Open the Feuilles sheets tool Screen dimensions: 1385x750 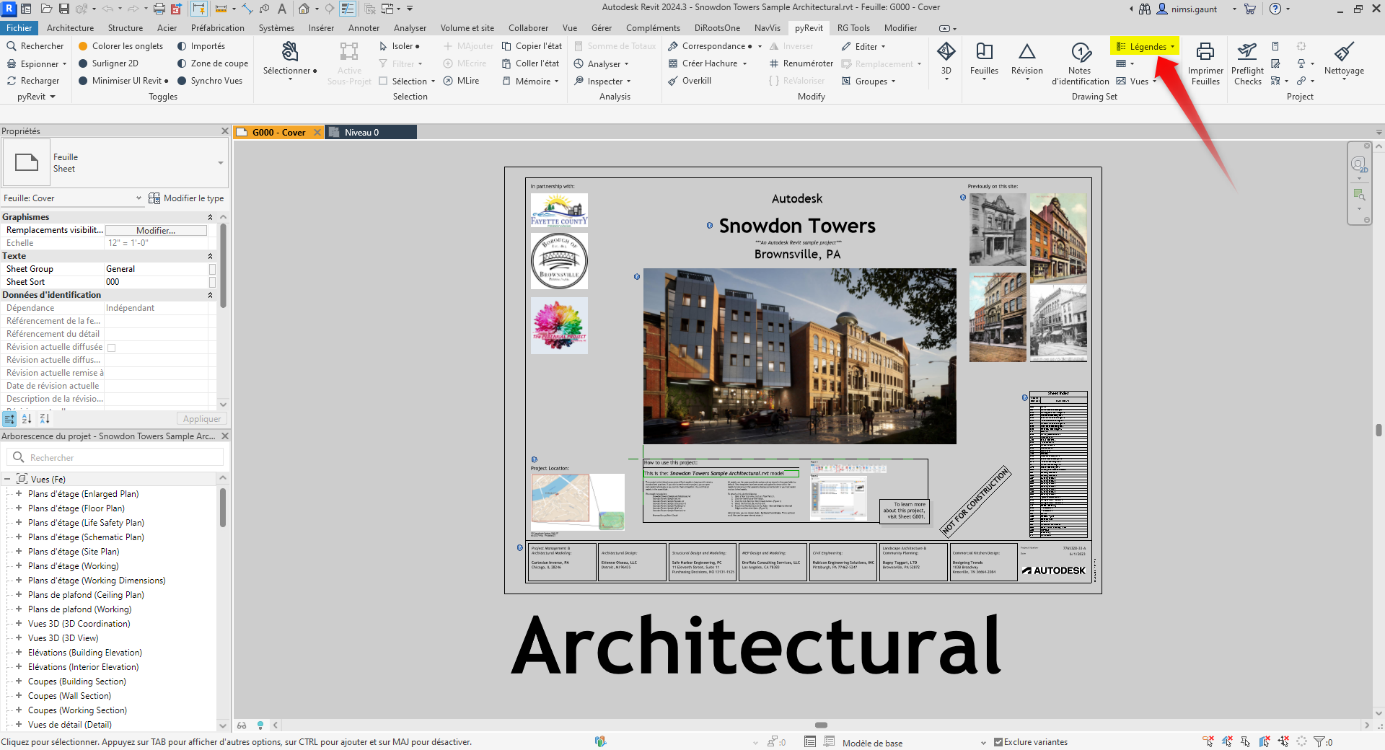[984, 52]
